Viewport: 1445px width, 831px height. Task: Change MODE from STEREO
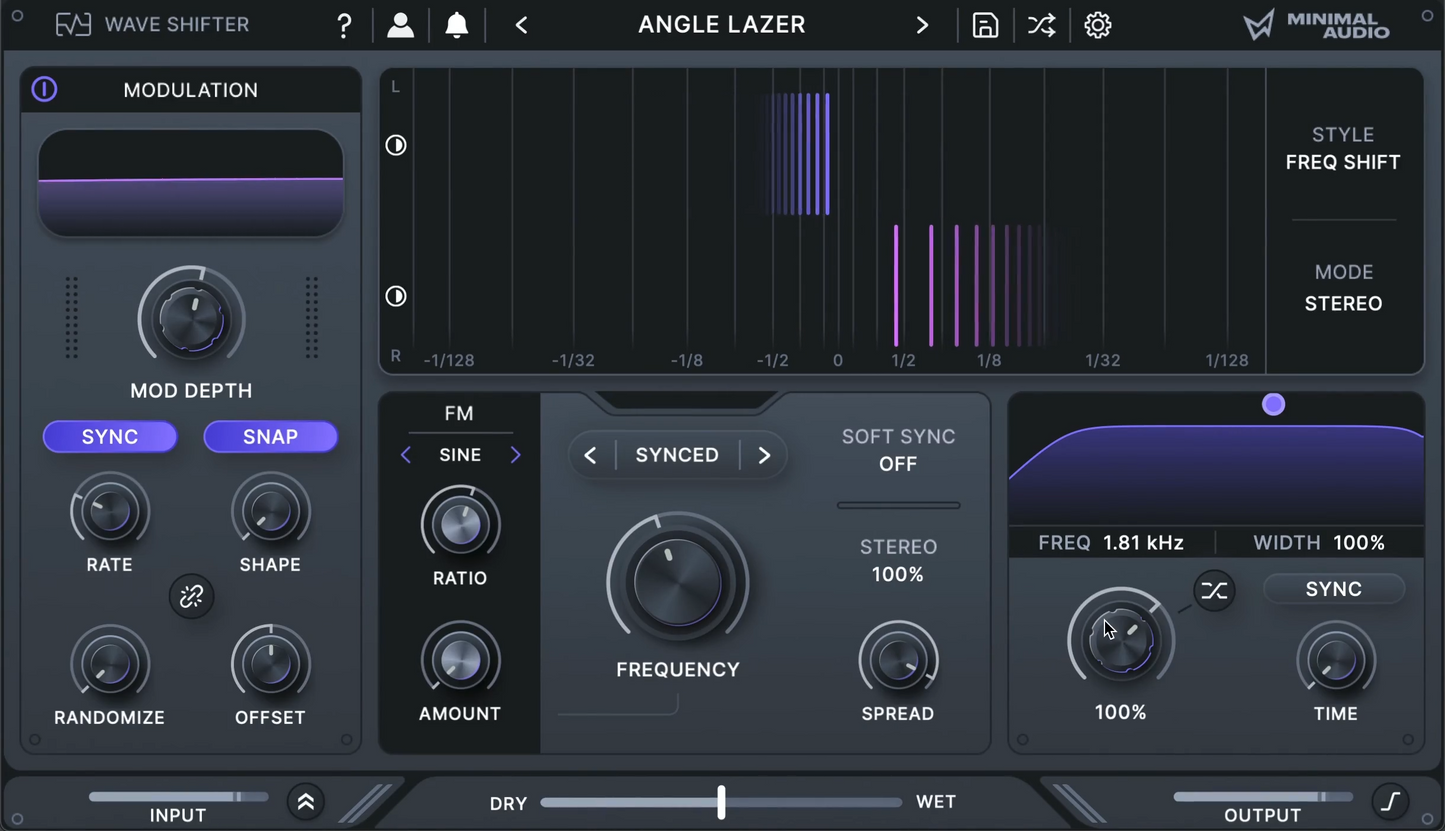point(1343,303)
